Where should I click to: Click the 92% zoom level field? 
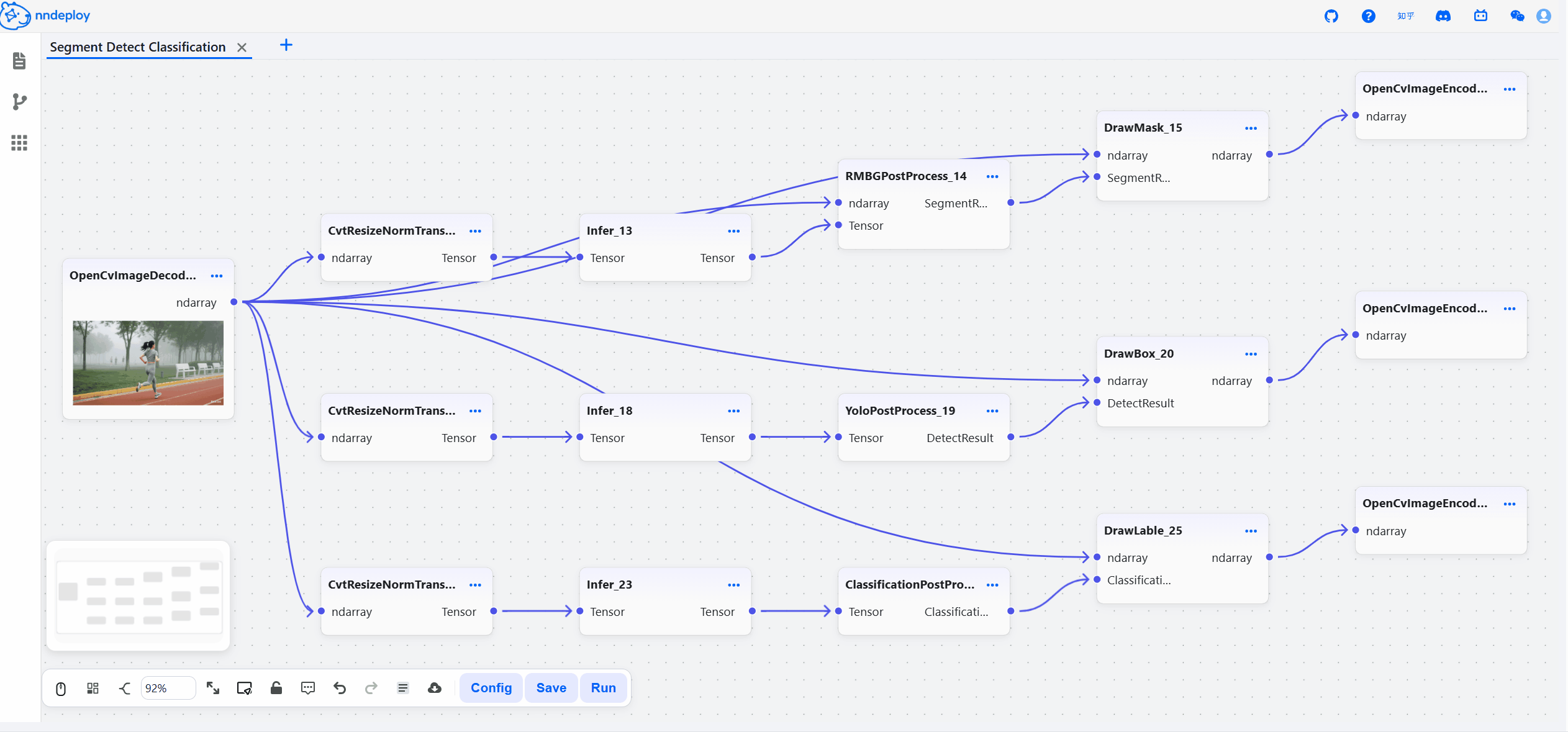coord(168,688)
